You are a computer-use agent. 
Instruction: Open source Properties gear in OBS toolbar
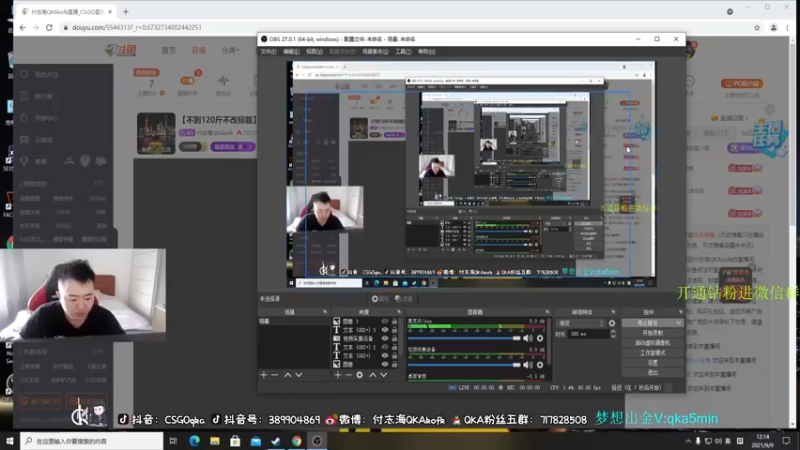(375, 299)
